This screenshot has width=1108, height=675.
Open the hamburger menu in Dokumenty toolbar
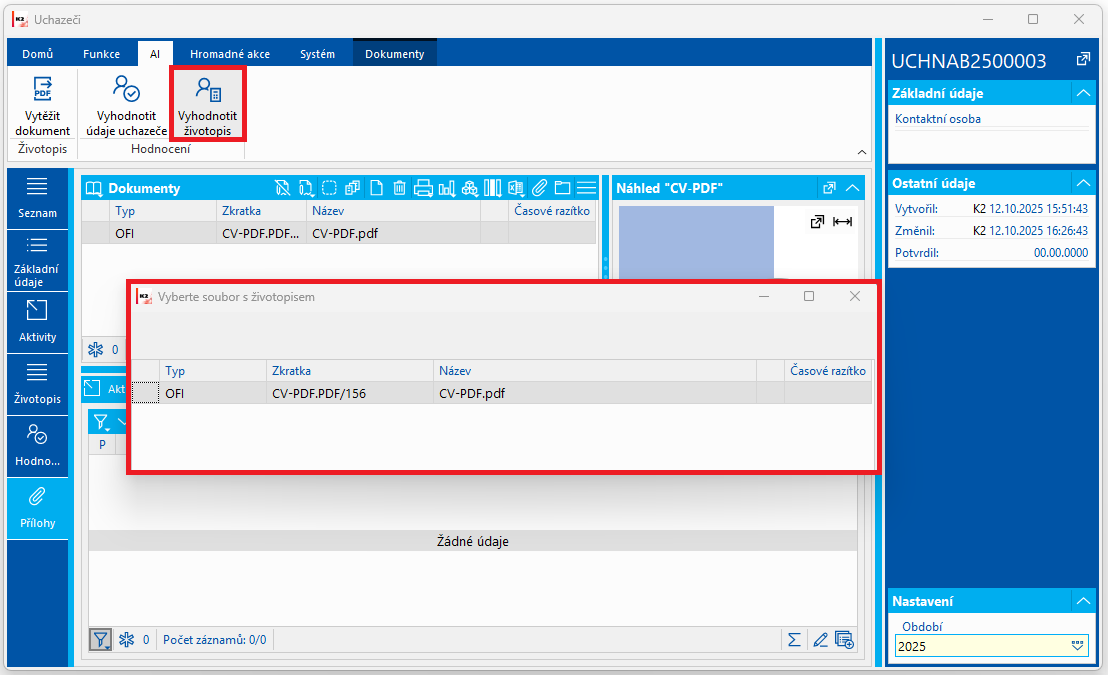click(586, 188)
